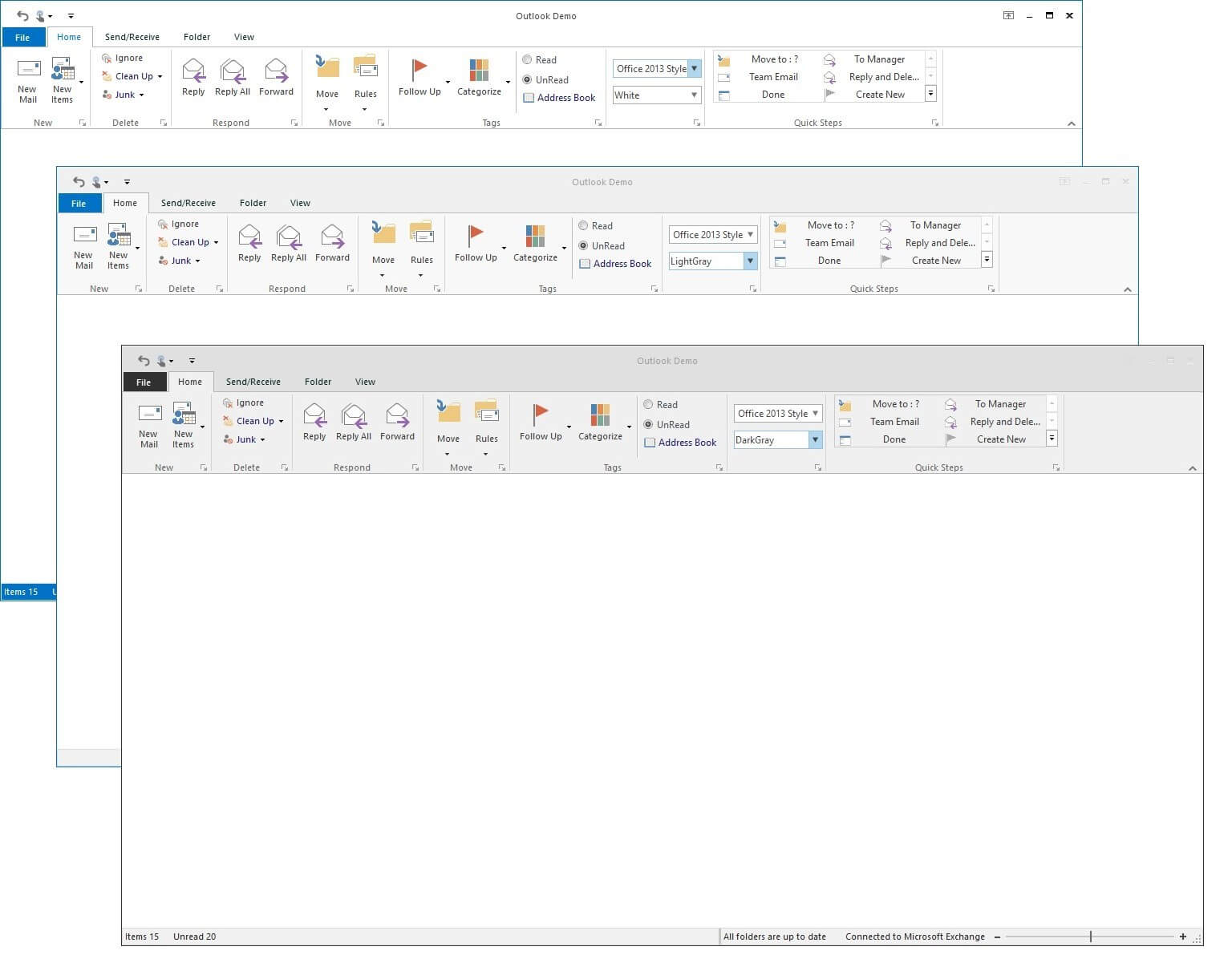
Task: Select Read radio in White window
Action: 527,60
